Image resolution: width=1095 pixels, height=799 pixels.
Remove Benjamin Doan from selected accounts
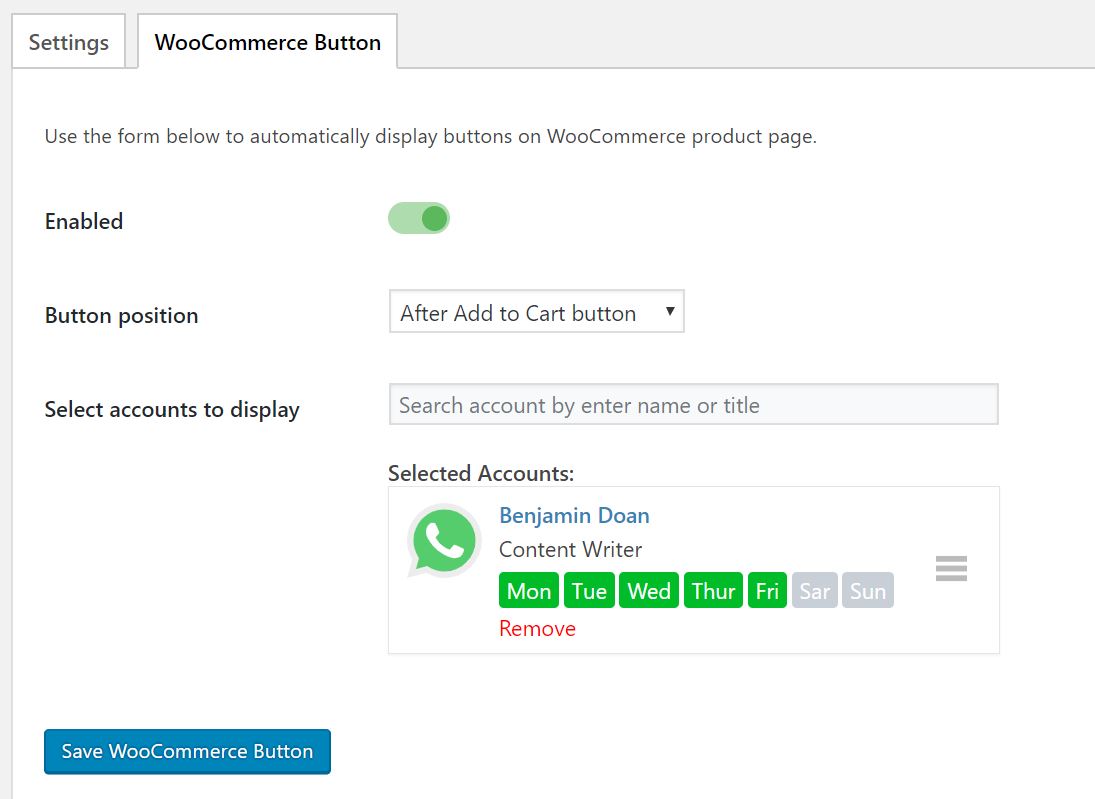pyautogui.click(x=537, y=629)
